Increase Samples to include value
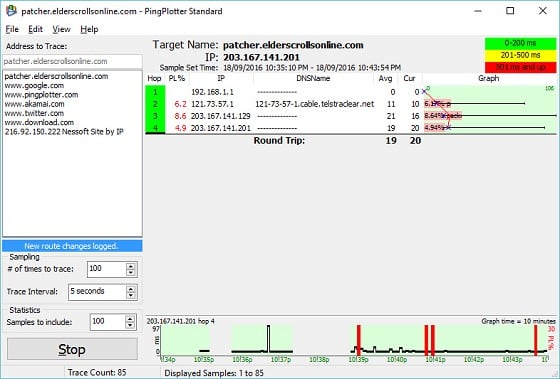This screenshot has width=560, height=379. click(130, 319)
